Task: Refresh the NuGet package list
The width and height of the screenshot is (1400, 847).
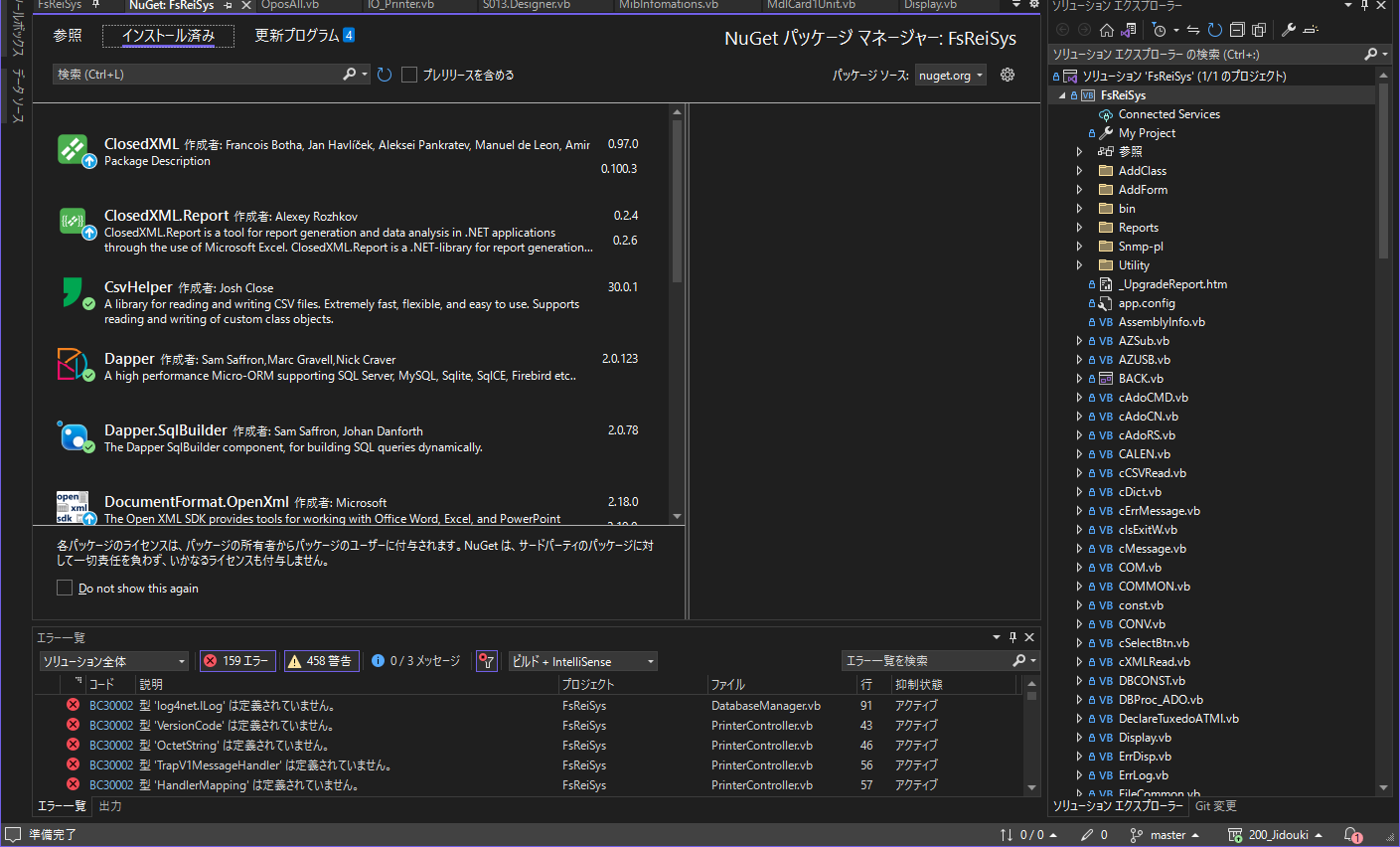Action: 385,74
